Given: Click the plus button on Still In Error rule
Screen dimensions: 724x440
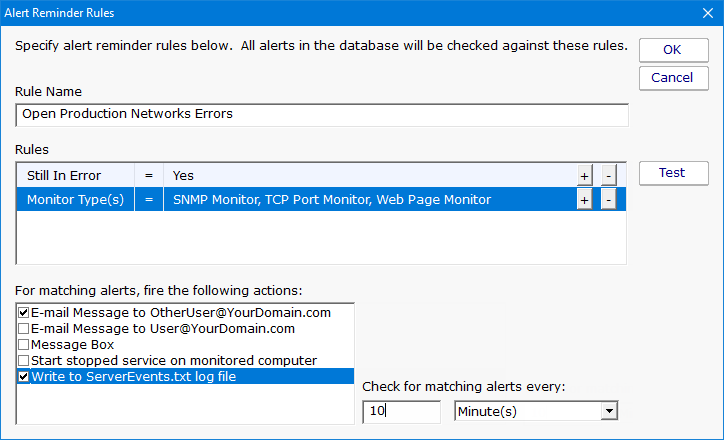Looking at the screenshot, I should (584, 176).
